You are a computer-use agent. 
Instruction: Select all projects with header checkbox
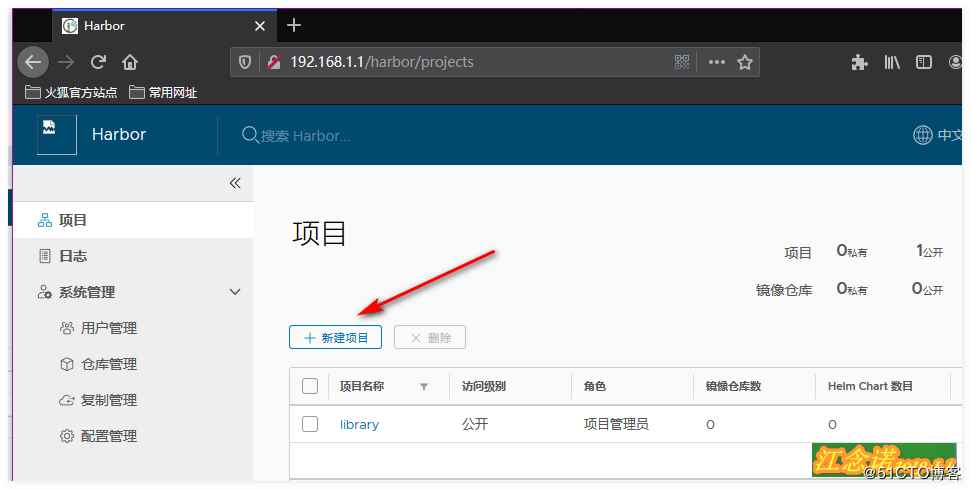click(310, 386)
